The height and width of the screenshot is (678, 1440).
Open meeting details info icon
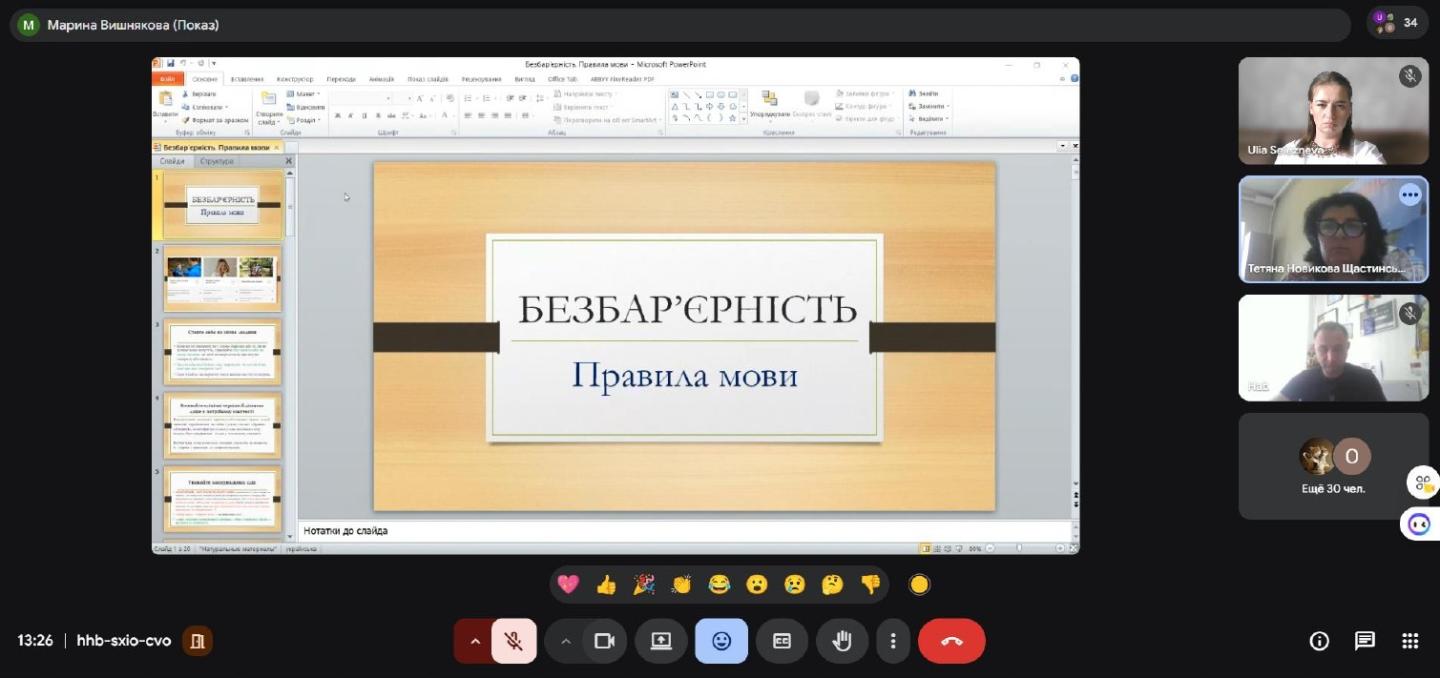point(1319,641)
